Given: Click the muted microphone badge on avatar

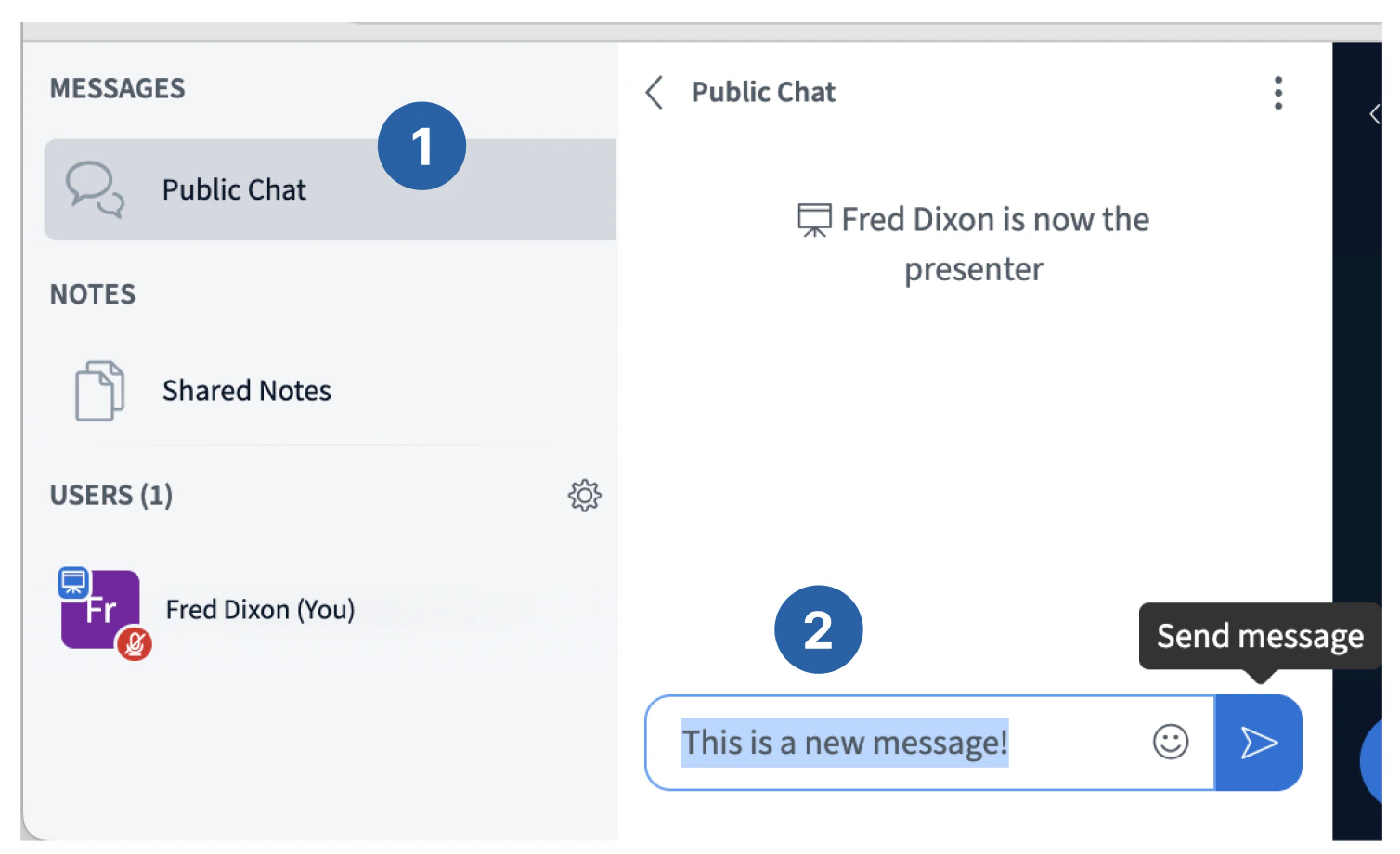Looking at the screenshot, I should [135, 643].
